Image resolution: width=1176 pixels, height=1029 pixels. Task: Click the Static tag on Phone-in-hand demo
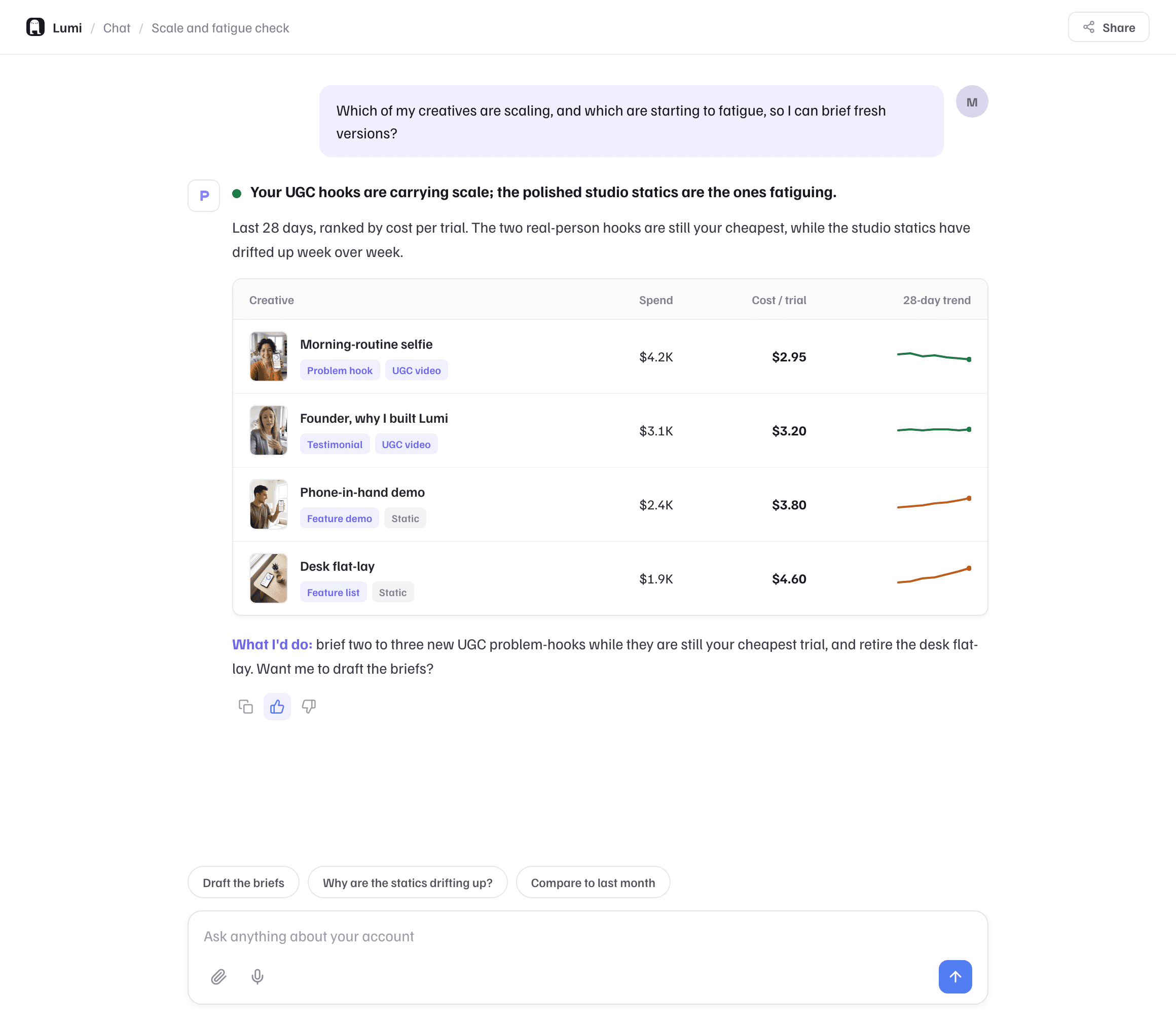click(x=406, y=519)
